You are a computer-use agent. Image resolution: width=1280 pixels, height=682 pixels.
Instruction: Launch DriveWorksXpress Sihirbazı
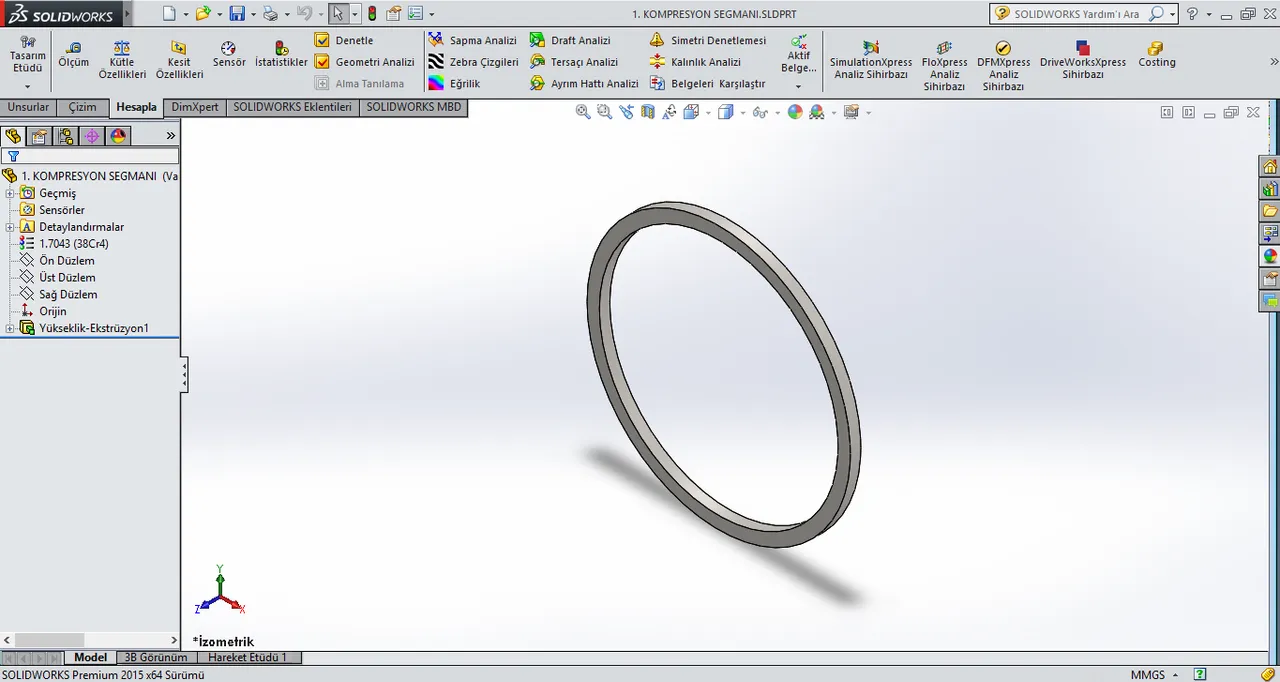1083,60
